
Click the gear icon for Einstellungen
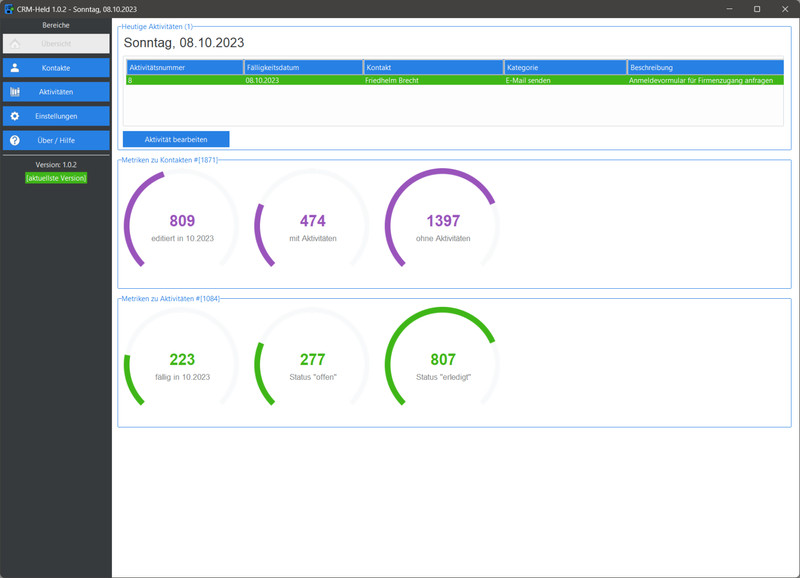(15, 116)
